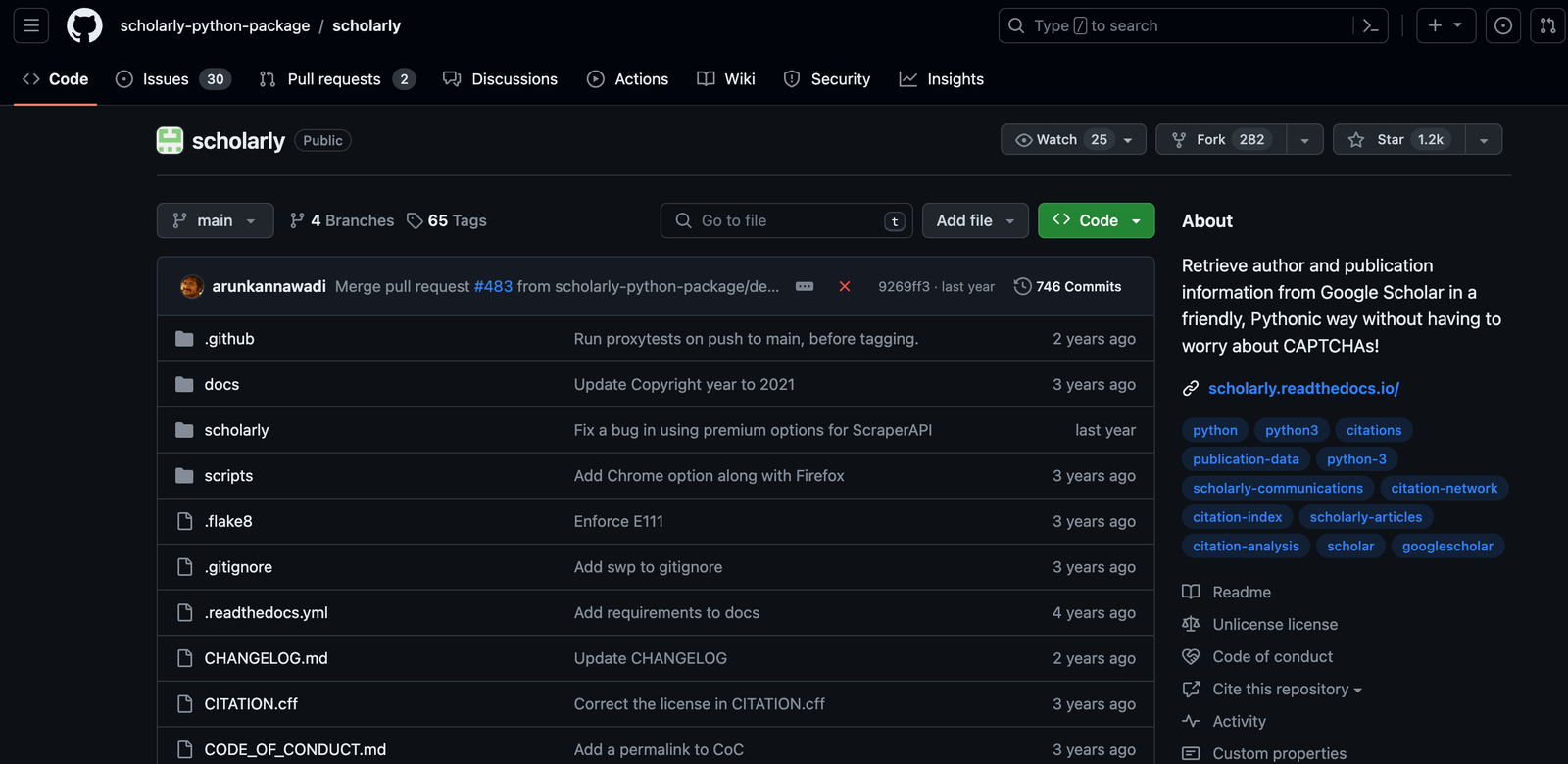Click the GitHub logo home icon

84,25
